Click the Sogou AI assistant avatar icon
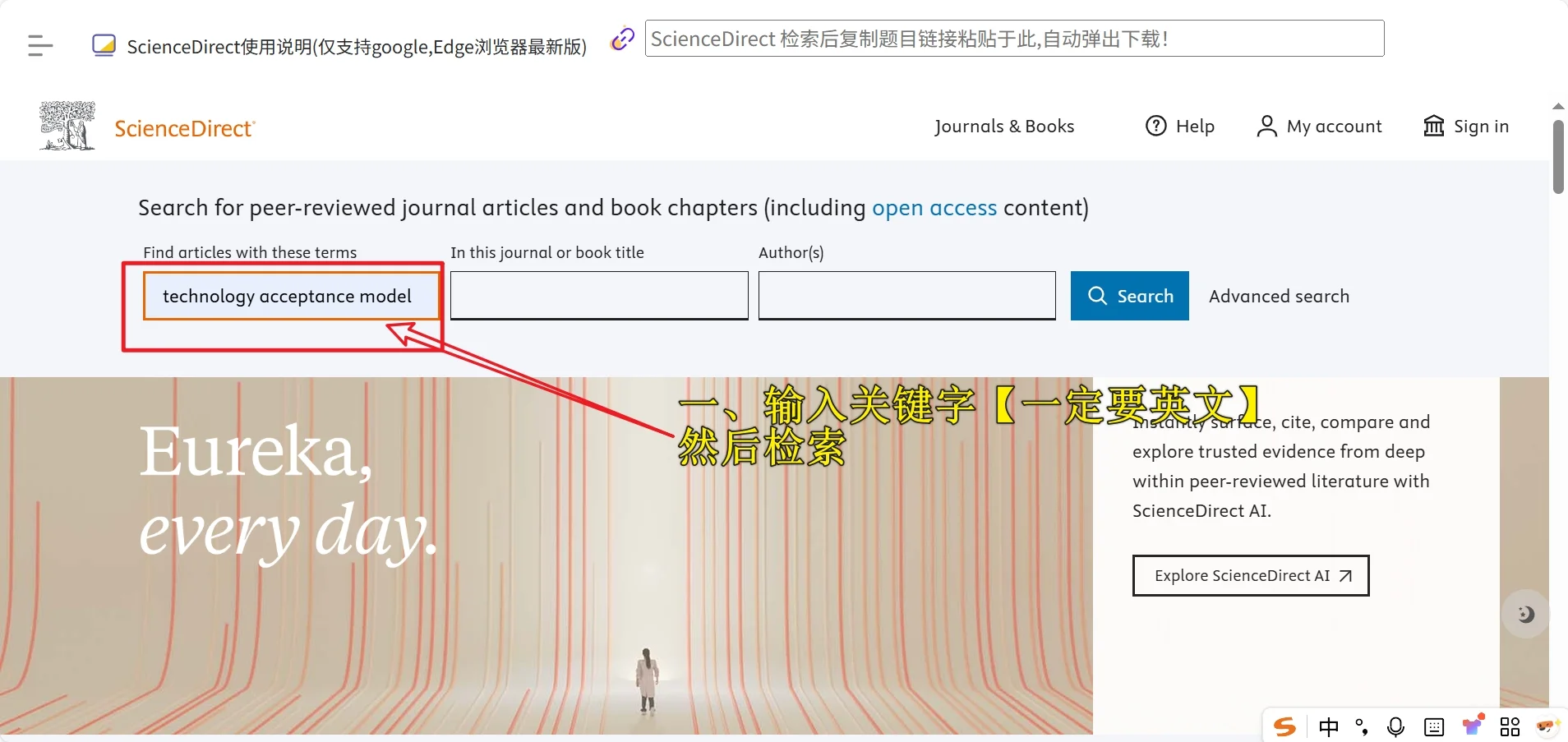Image resolution: width=1568 pixels, height=742 pixels. 1547,726
